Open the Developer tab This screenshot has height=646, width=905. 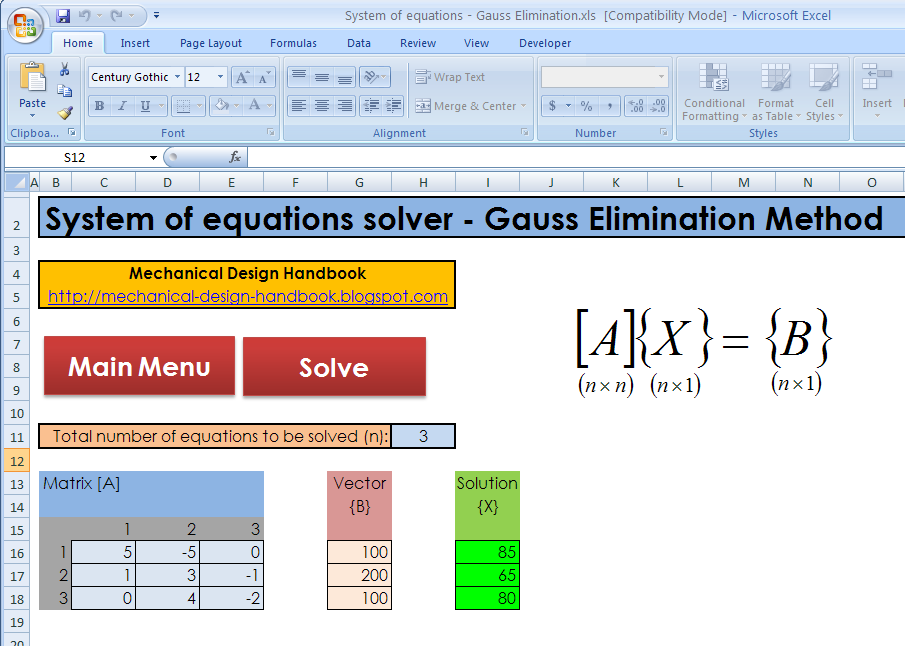545,43
